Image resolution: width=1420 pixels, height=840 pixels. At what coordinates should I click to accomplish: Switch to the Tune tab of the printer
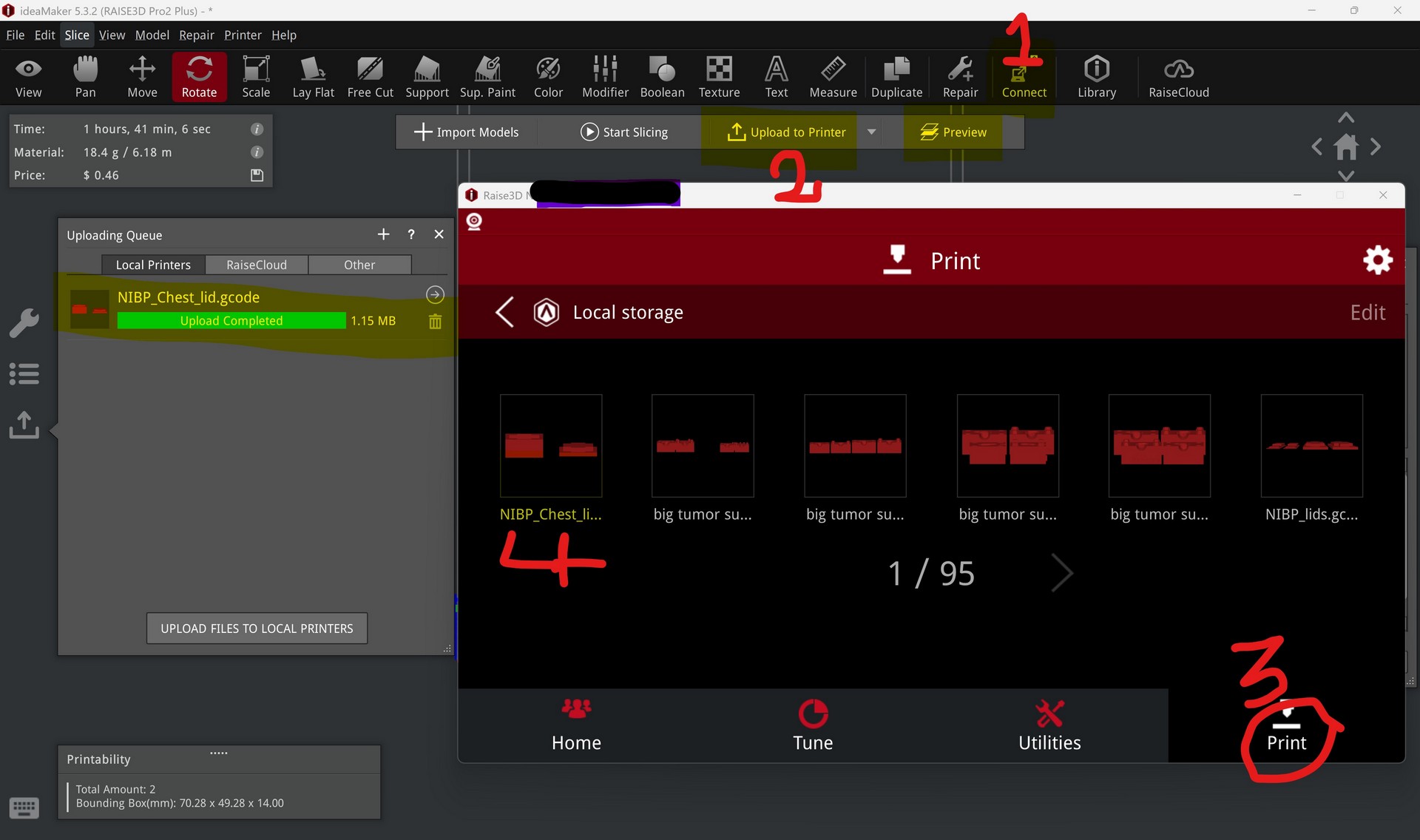click(813, 725)
